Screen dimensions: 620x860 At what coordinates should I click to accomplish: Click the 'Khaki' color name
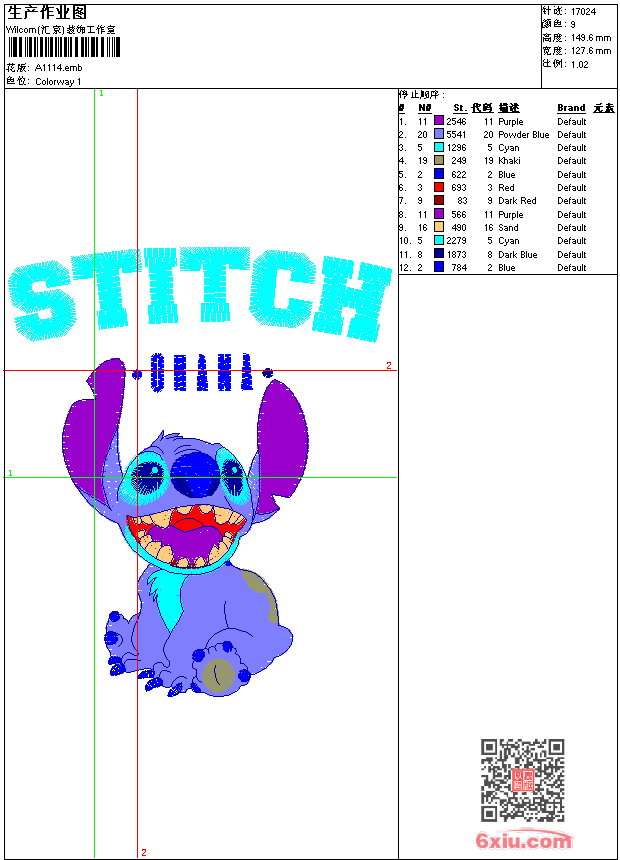(509, 161)
